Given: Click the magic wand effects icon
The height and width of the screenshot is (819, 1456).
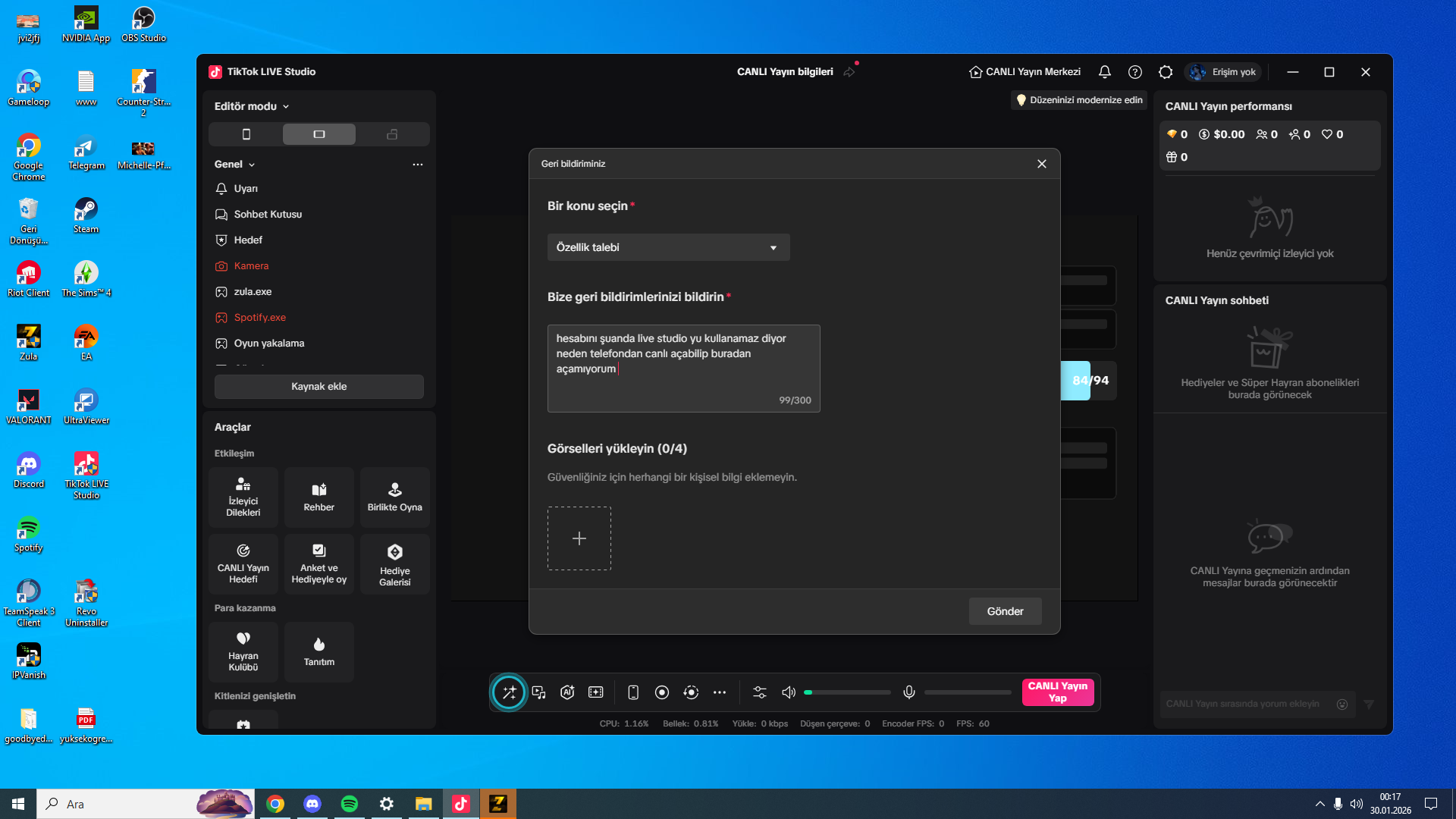Looking at the screenshot, I should pos(509,692).
